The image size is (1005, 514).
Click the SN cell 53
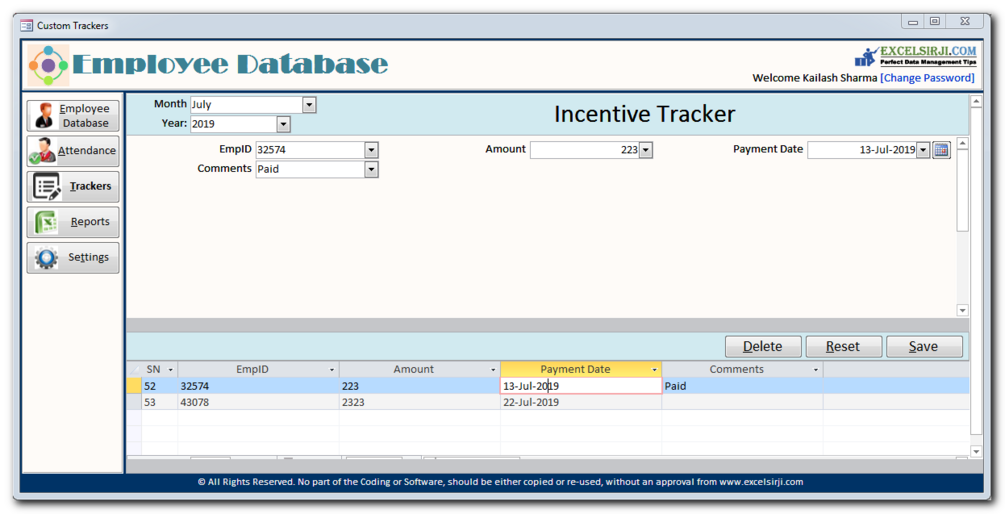pos(159,402)
